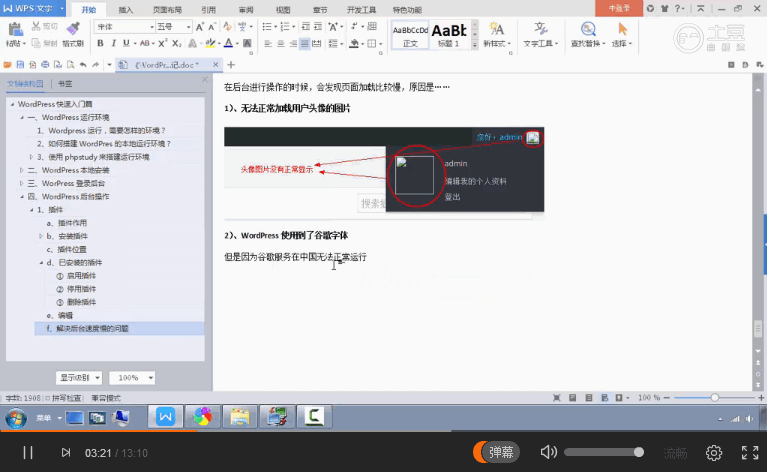Viewport: 767px width, 472px height.
Task: Switch to the 书签 bookmarks pane tab
Action: coord(65,84)
